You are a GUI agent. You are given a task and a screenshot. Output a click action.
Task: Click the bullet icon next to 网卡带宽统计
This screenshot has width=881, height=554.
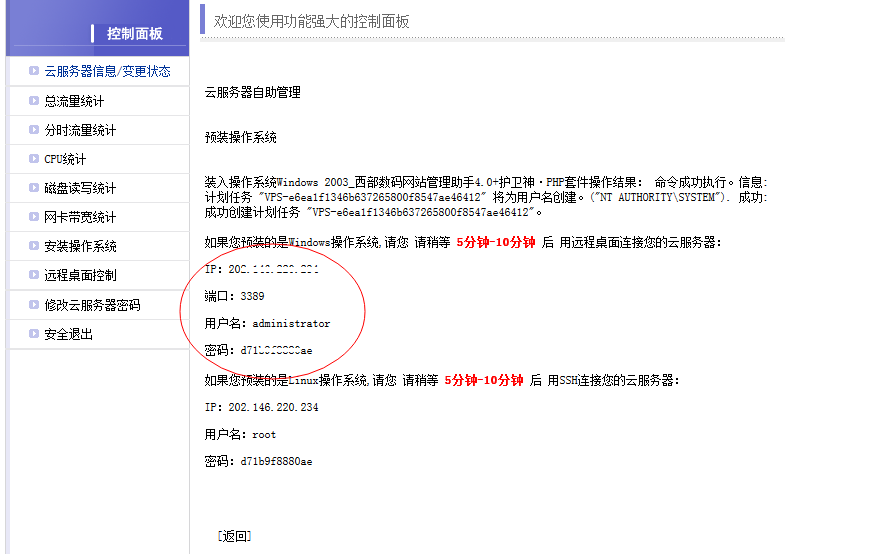click(x=34, y=216)
